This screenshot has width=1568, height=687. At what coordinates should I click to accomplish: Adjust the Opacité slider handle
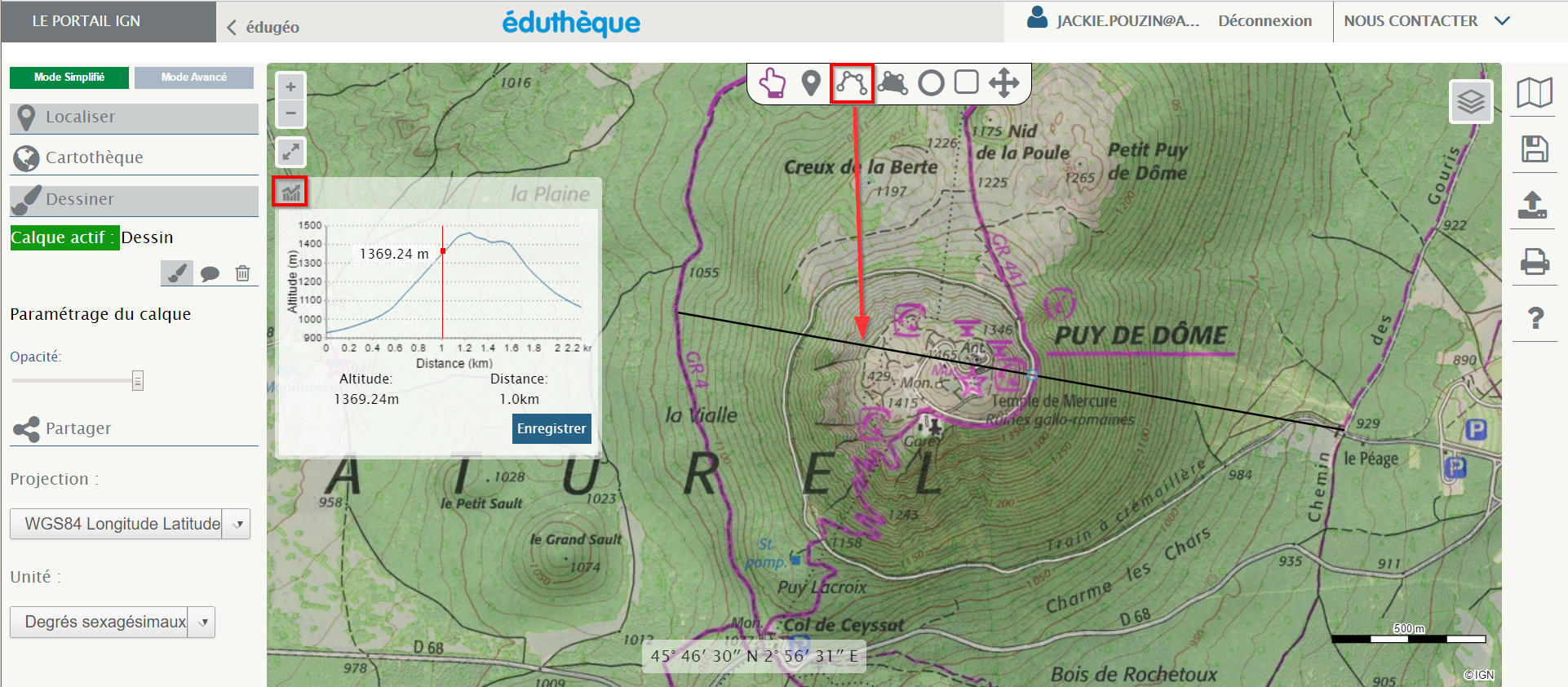pos(138,381)
